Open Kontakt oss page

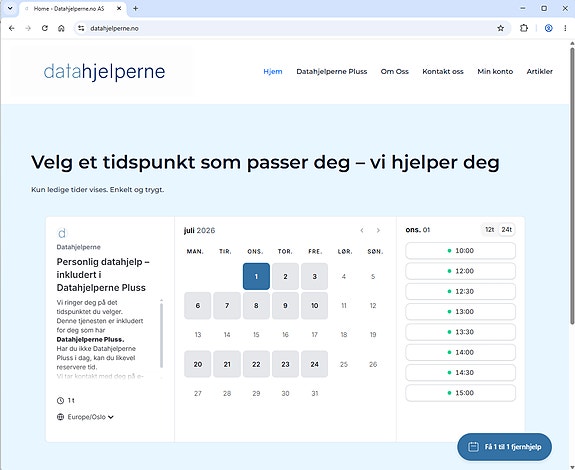[443, 71]
